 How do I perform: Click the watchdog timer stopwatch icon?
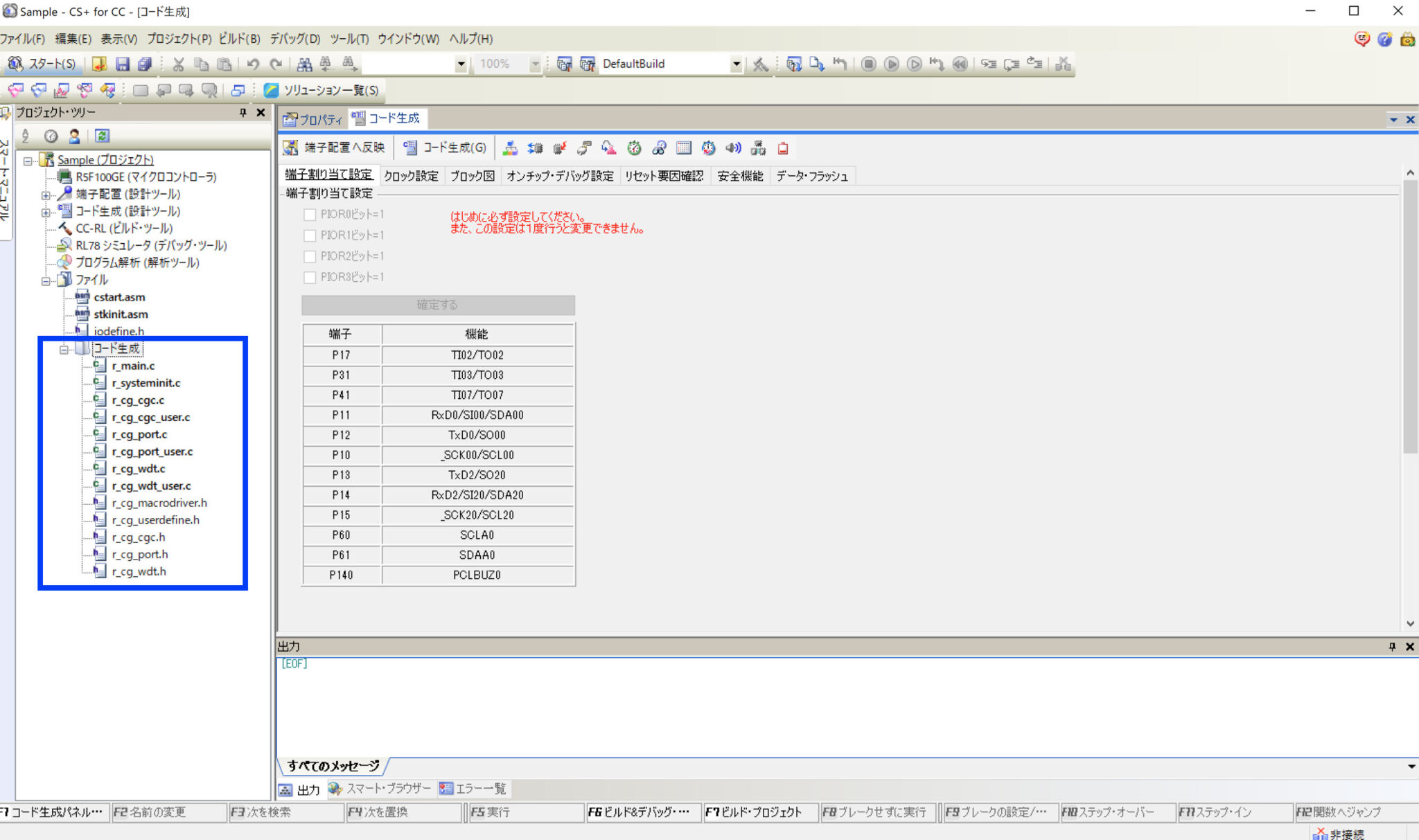[x=634, y=148]
